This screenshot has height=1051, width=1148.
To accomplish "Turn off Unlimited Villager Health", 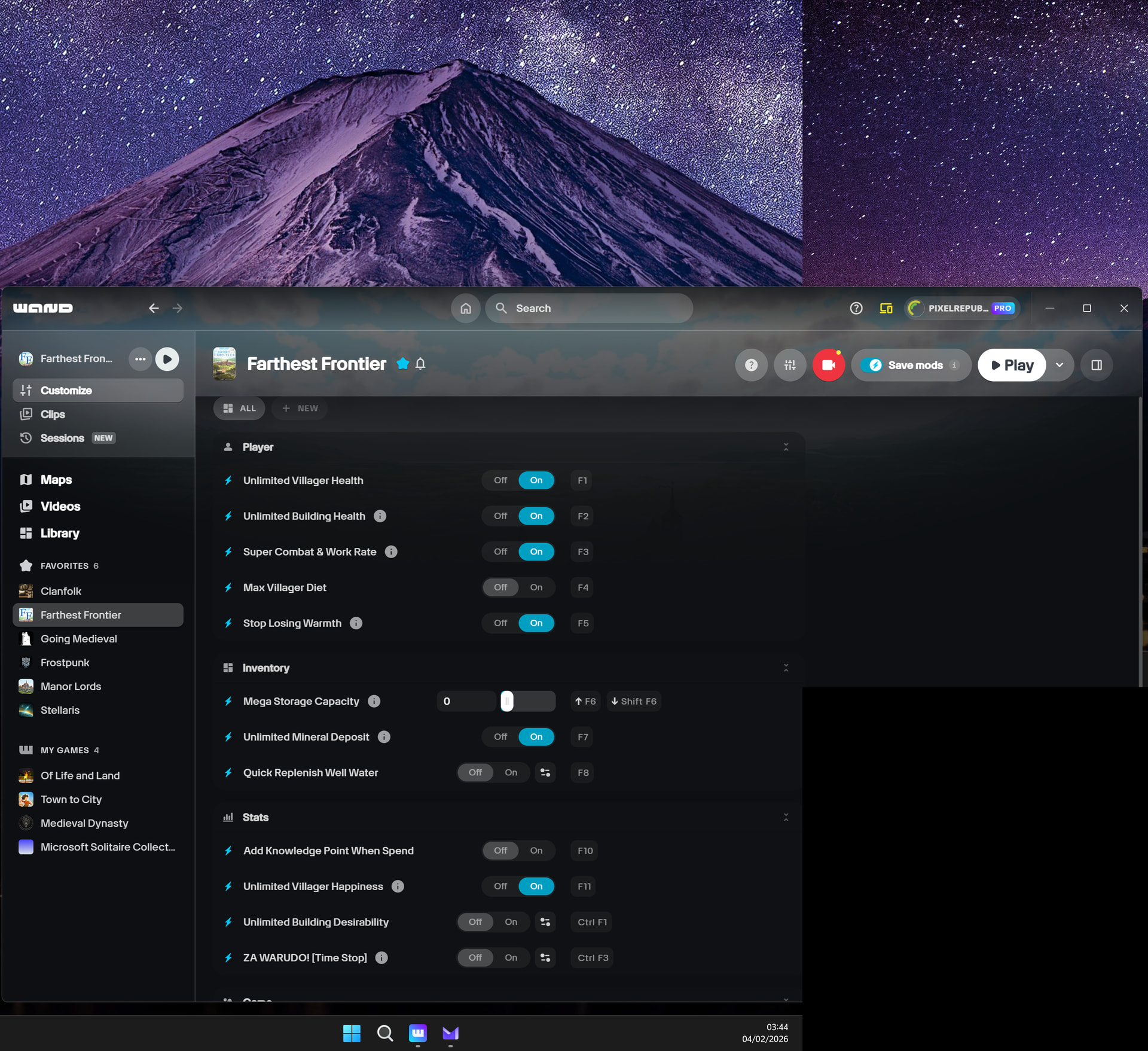I will click(500, 480).
